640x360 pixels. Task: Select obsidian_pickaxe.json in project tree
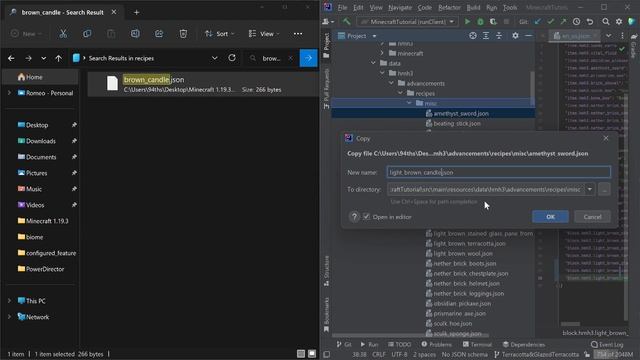[x=462, y=304]
